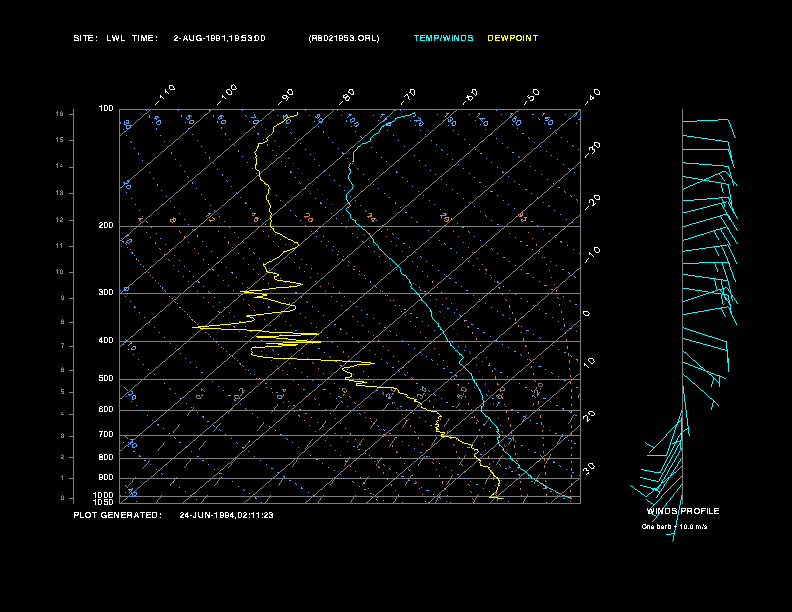The image size is (792, 612).
Task: Select the timestamp 24-JUN-1994,02:11:23
Action: tap(226, 515)
